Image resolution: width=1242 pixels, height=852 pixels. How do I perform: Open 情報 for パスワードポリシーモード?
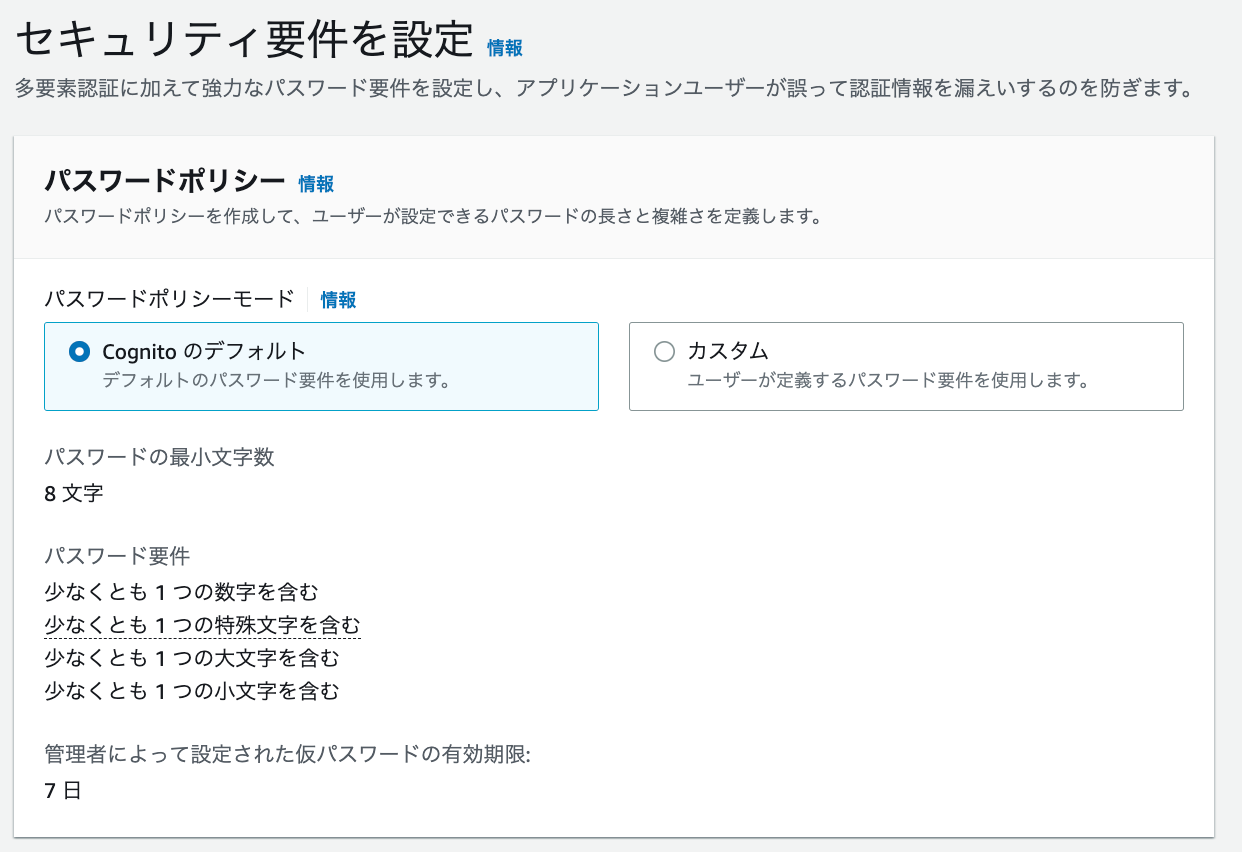(337, 299)
